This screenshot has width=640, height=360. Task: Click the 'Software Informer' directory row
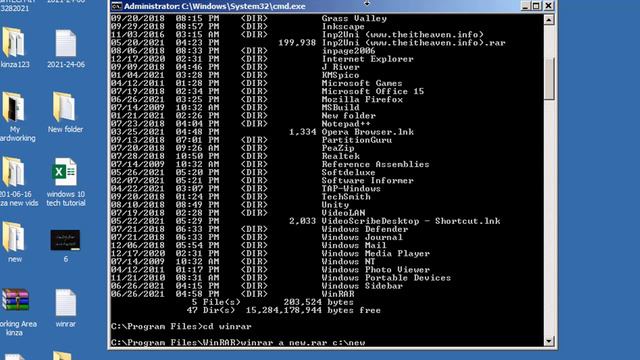262,181
